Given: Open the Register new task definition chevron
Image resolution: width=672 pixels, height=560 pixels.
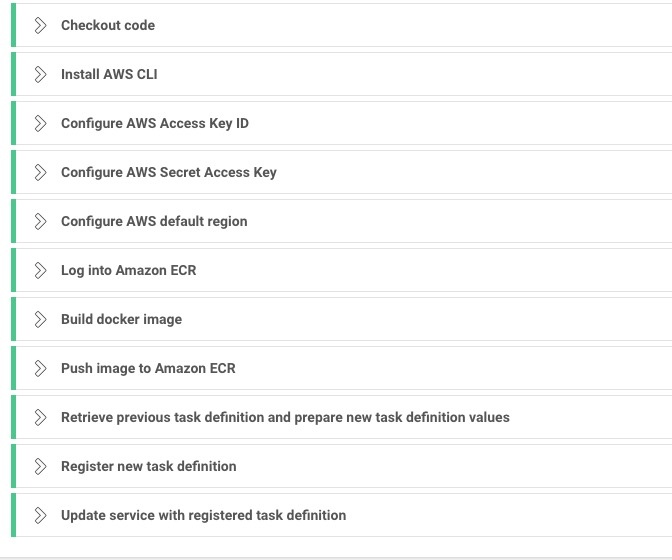Looking at the screenshot, I should click(x=40, y=466).
